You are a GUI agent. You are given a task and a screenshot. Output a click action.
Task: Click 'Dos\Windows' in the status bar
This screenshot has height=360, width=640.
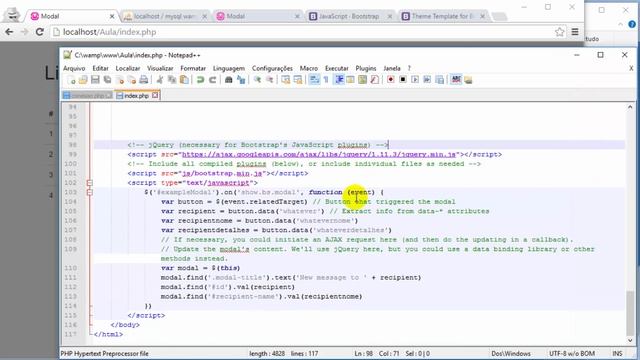pos(511,353)
